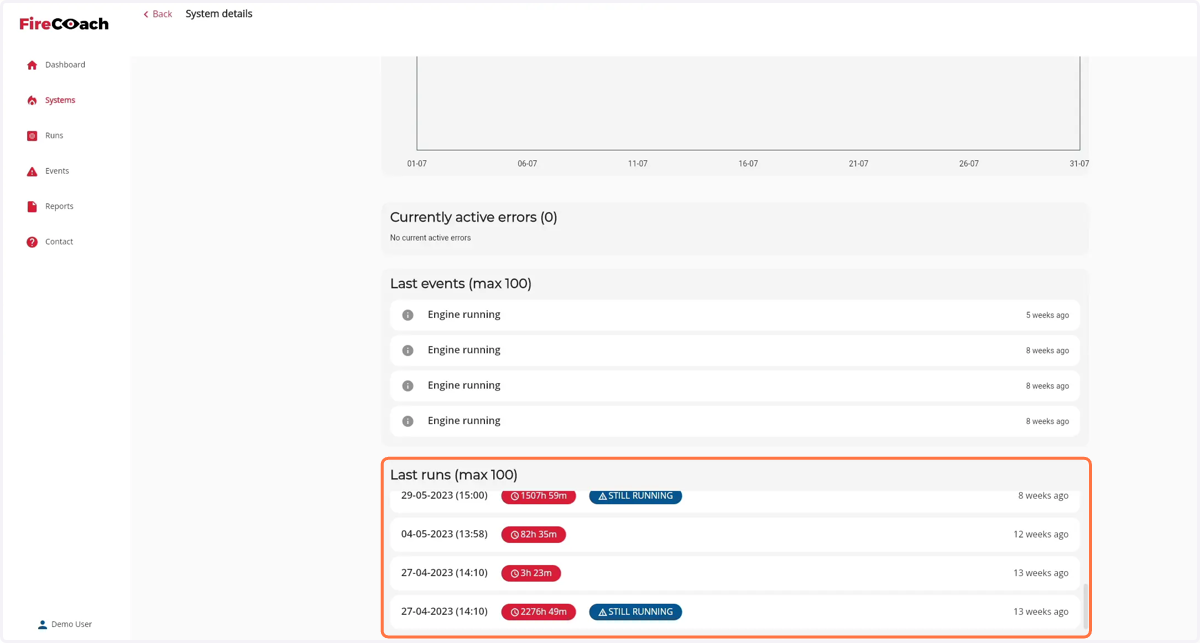Image resolution: width=1200 pixels, height=643 pixels.
Task: Click the clock icon in 2276h 49m badge
Action: tap(515, 612)
